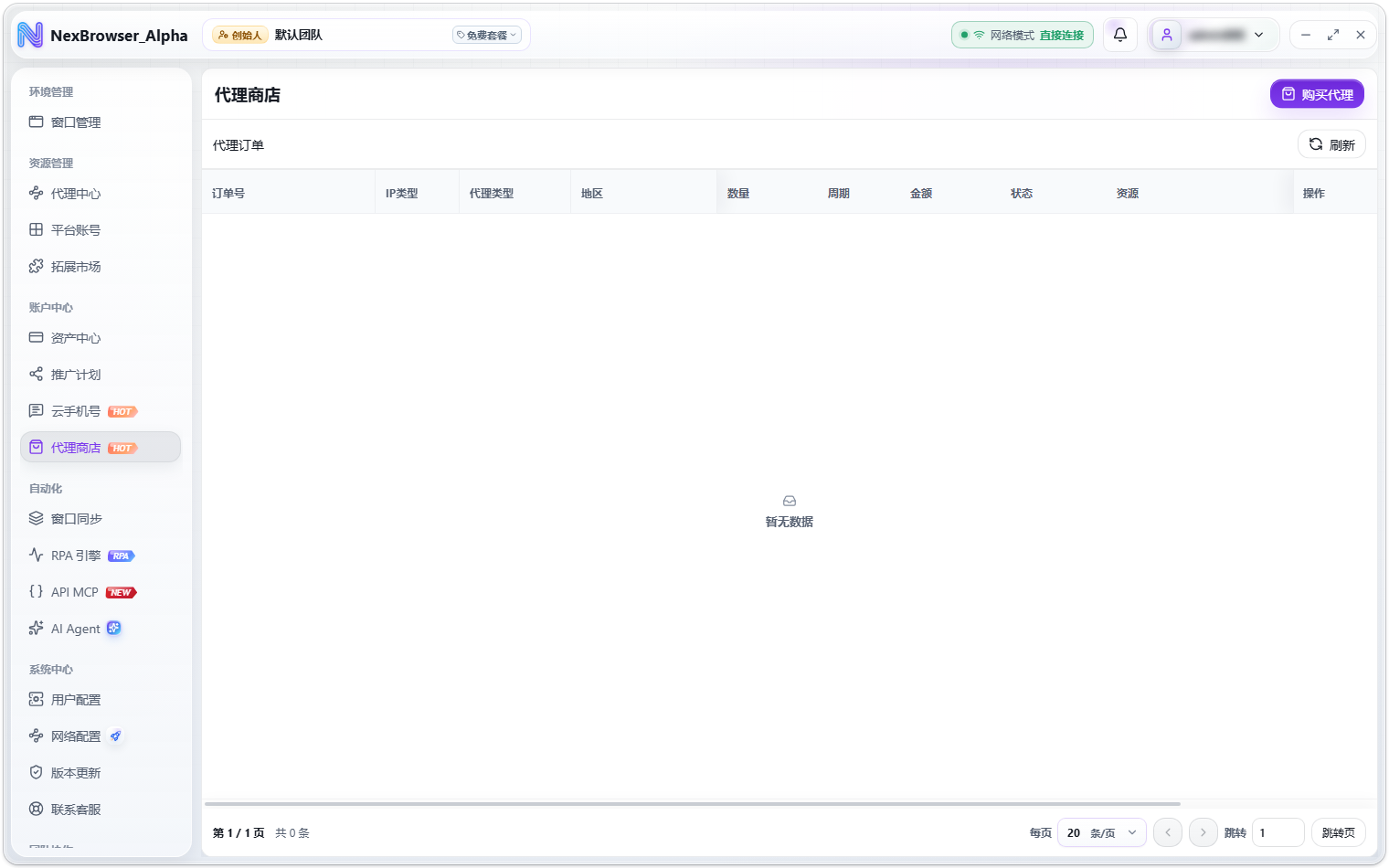Click the 购买代理 button
1389x868 pixels.
point(1317,94)
